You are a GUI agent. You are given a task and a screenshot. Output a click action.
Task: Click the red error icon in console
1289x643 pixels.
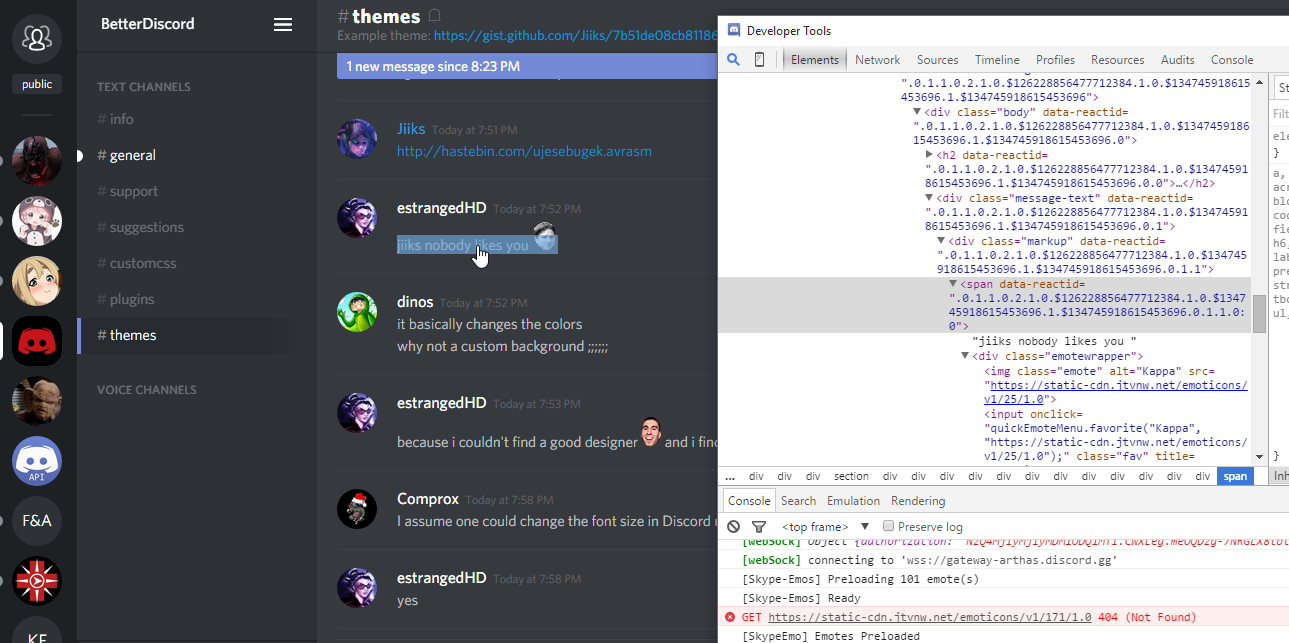[730, 617]
